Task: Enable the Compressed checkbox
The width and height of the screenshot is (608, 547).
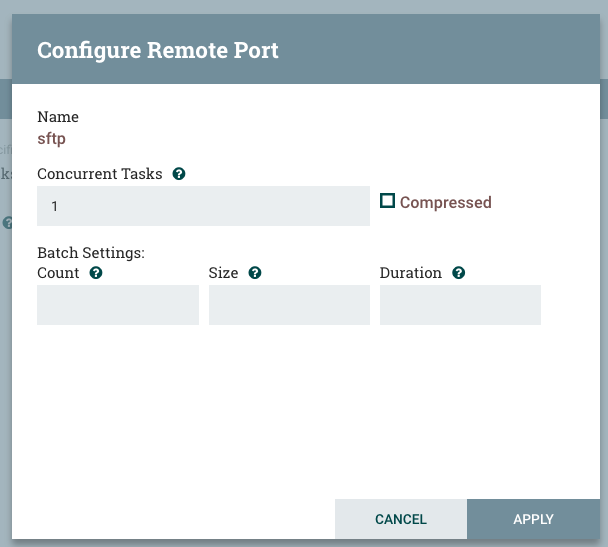Action: (x=387, y=201)
